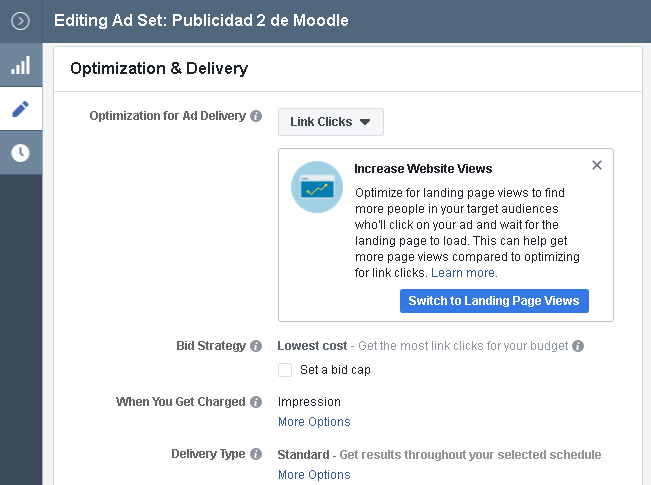Open the Learn more link

tap(464, 273)
